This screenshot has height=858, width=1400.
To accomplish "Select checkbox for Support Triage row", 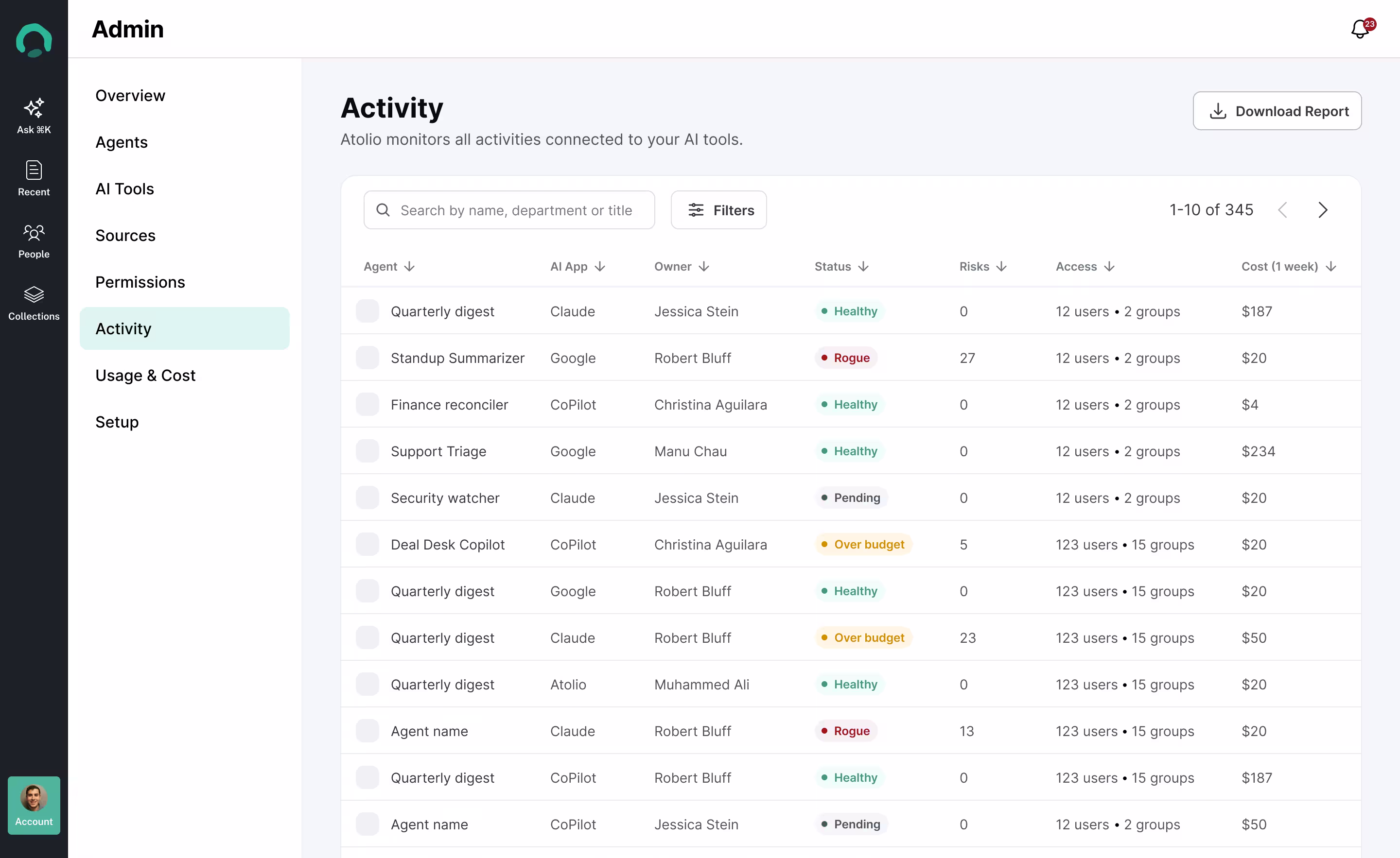I will pos(367,451).
